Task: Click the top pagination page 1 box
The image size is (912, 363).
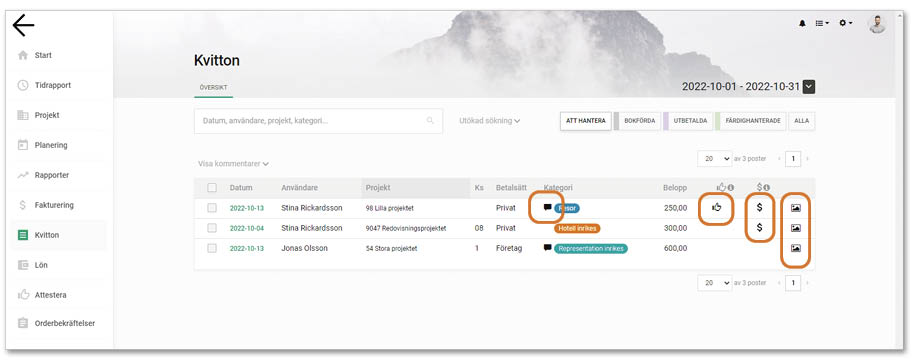Action: [x=793, y=158]
